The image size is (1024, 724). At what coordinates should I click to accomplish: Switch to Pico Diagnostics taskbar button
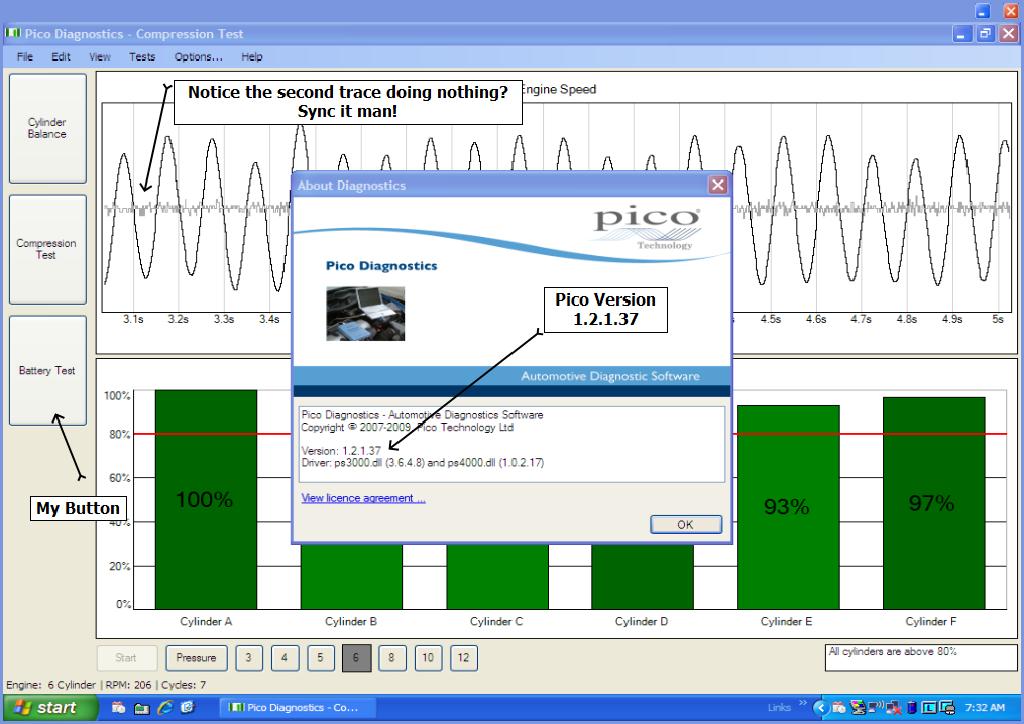pyautogui.click(x=297, y=708)
